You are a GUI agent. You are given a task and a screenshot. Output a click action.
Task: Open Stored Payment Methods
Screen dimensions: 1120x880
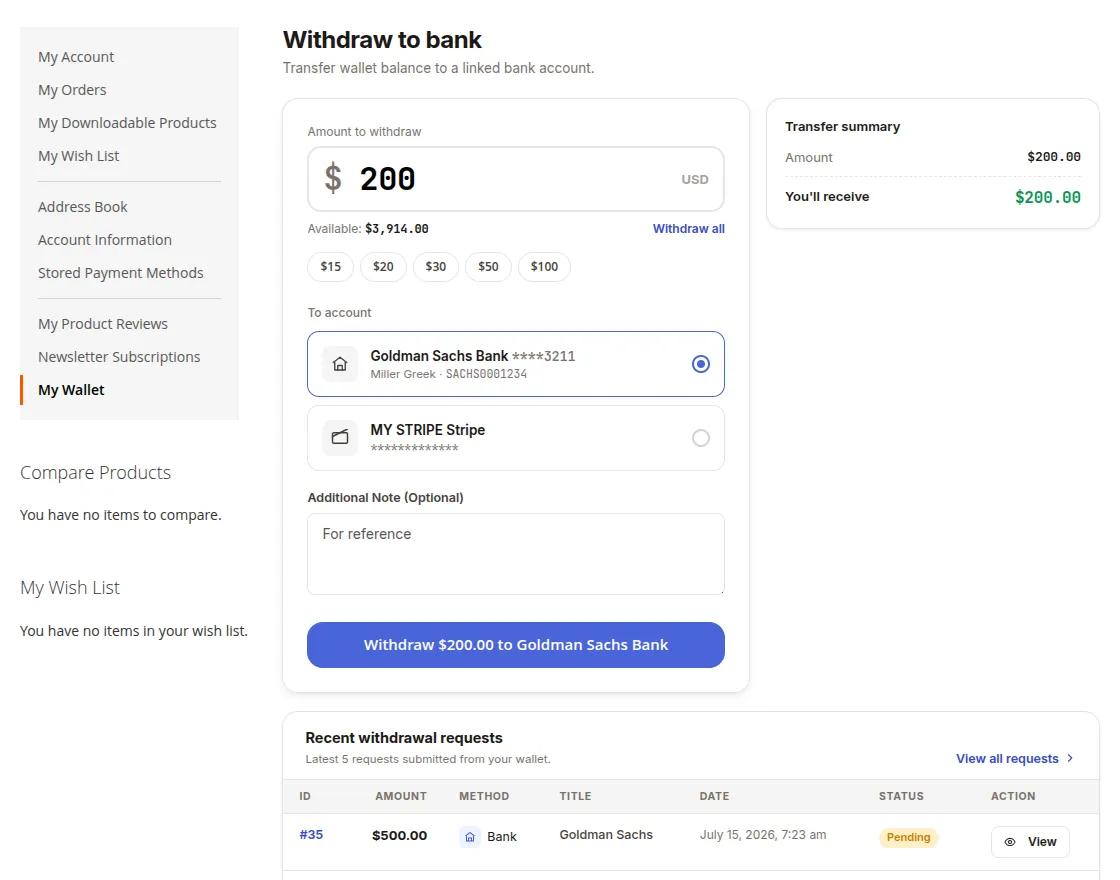pyautogui.click(x=121, y=273)
